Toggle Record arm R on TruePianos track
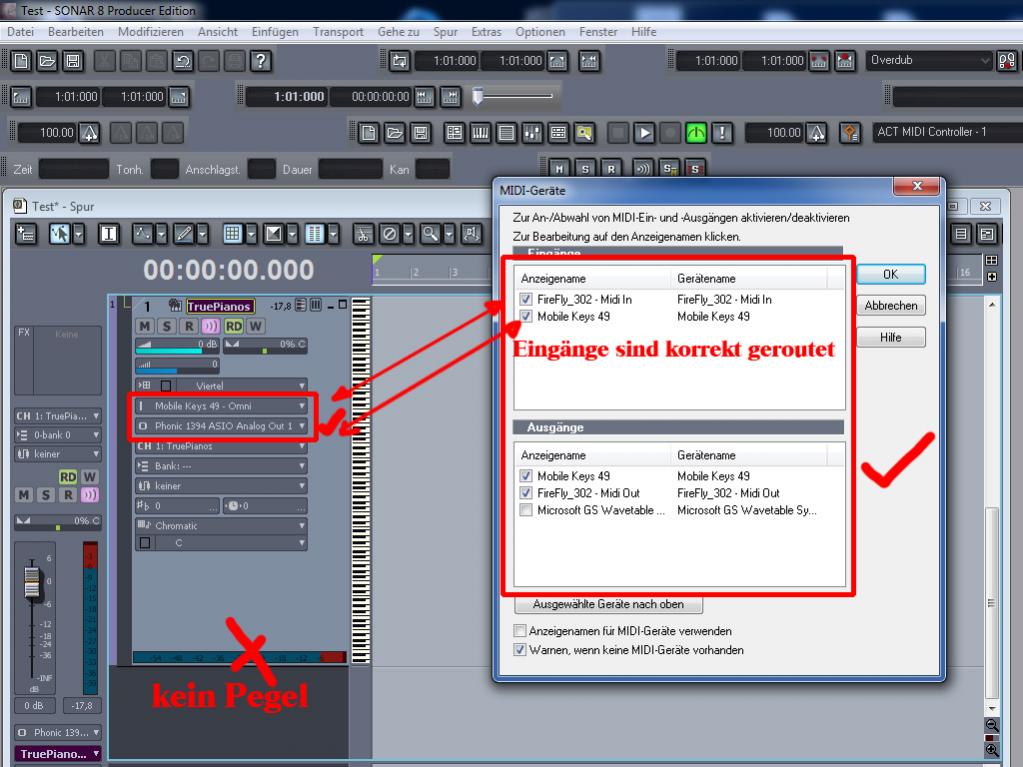The width and height of the screenshot is (1023, 767). [x=189, y=326]
